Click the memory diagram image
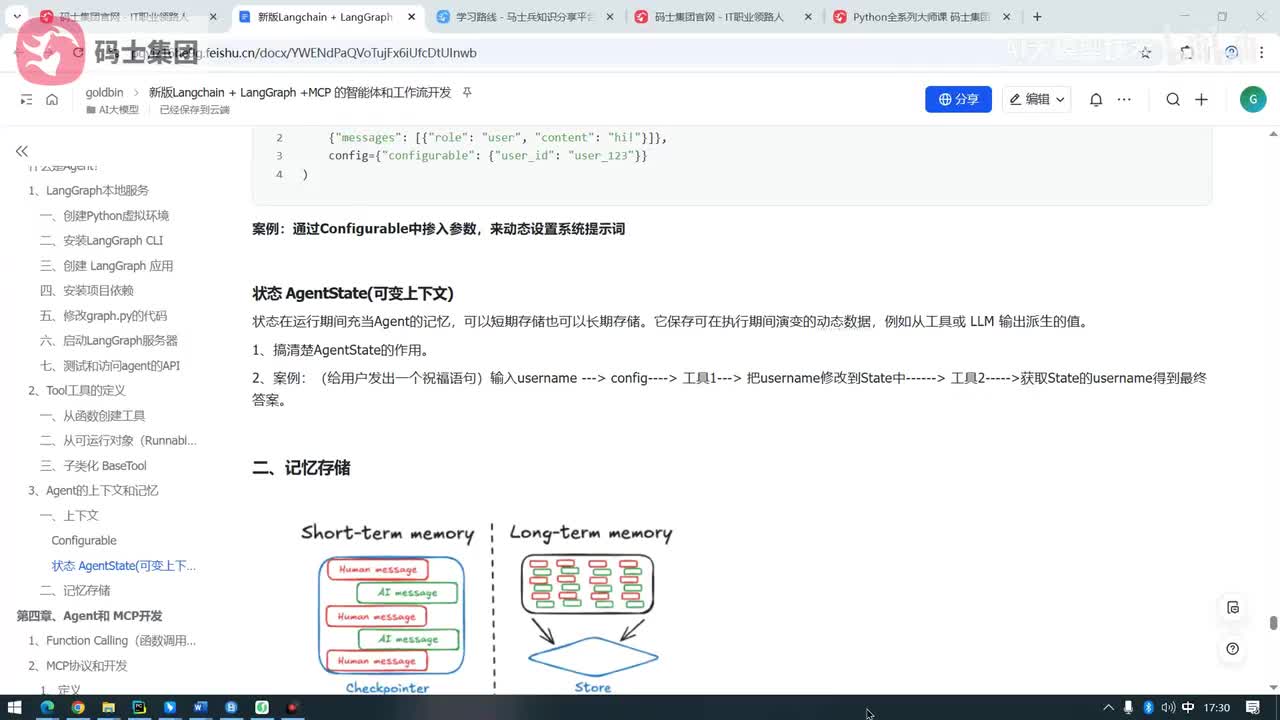The width and height of the screenshot is (1280, 720). coord(487,606)
